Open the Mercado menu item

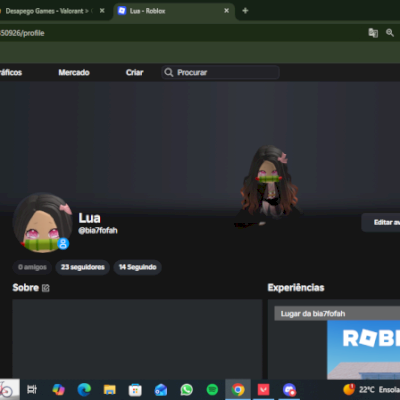pos(74,72)
